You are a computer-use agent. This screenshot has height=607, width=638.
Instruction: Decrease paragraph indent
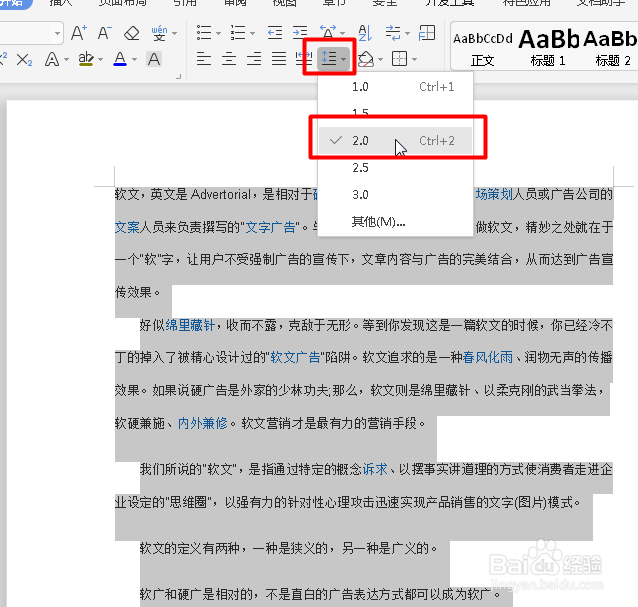(275, 33)
